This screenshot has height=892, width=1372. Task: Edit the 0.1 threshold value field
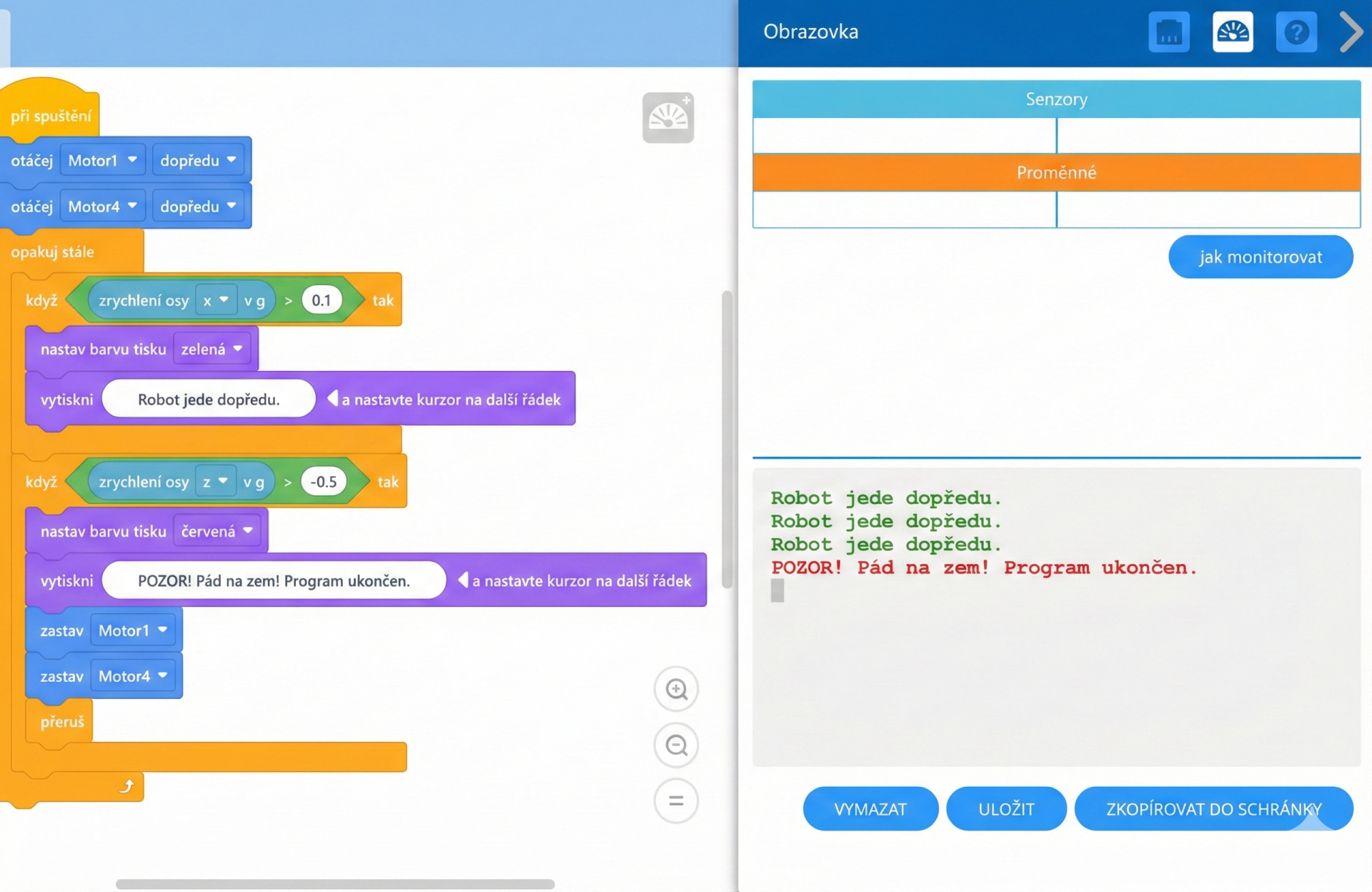322,300
